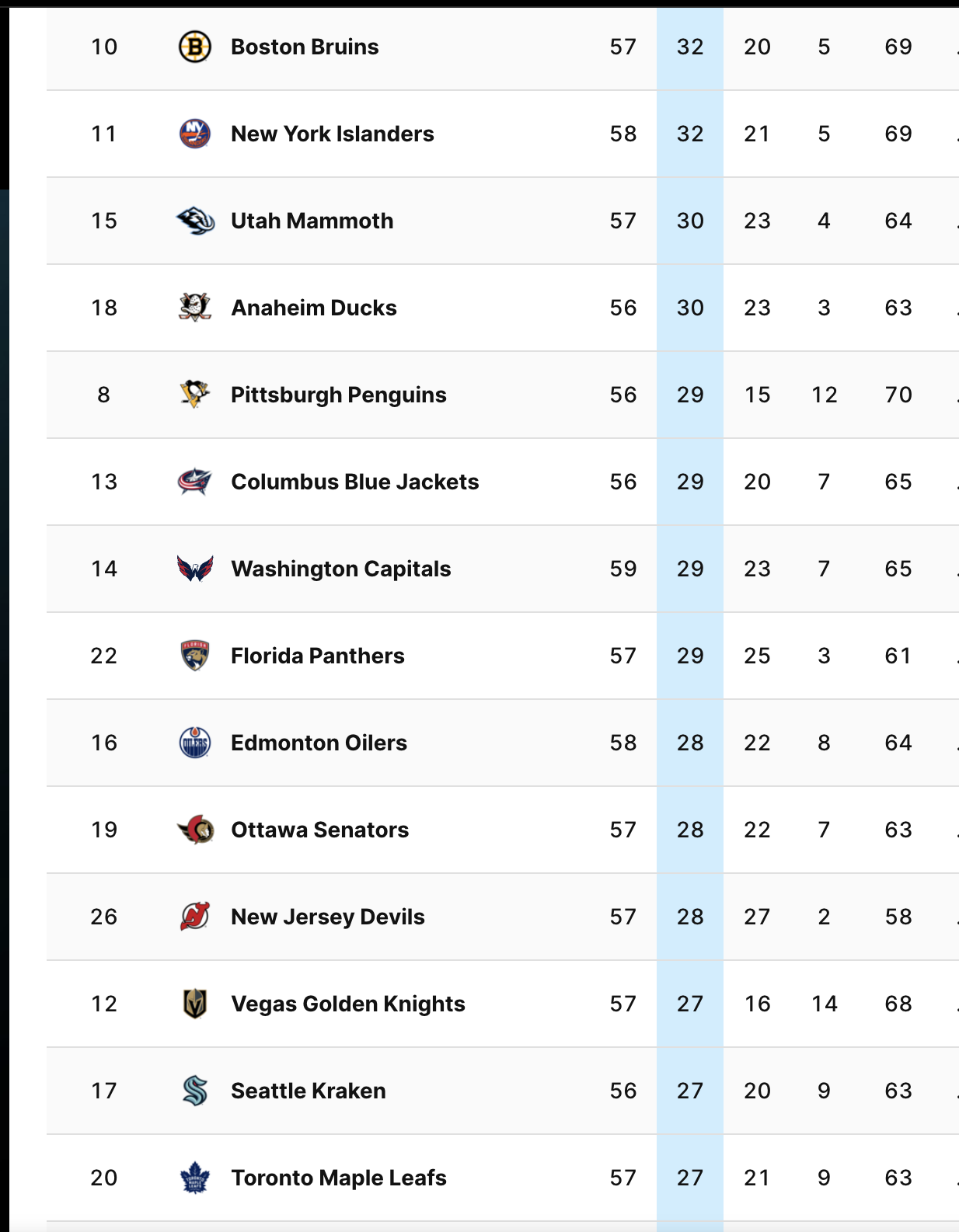This screenshot has width=959, height=1232.
Task: Click the New Jersey Devils logo
Action: [194, 917]
